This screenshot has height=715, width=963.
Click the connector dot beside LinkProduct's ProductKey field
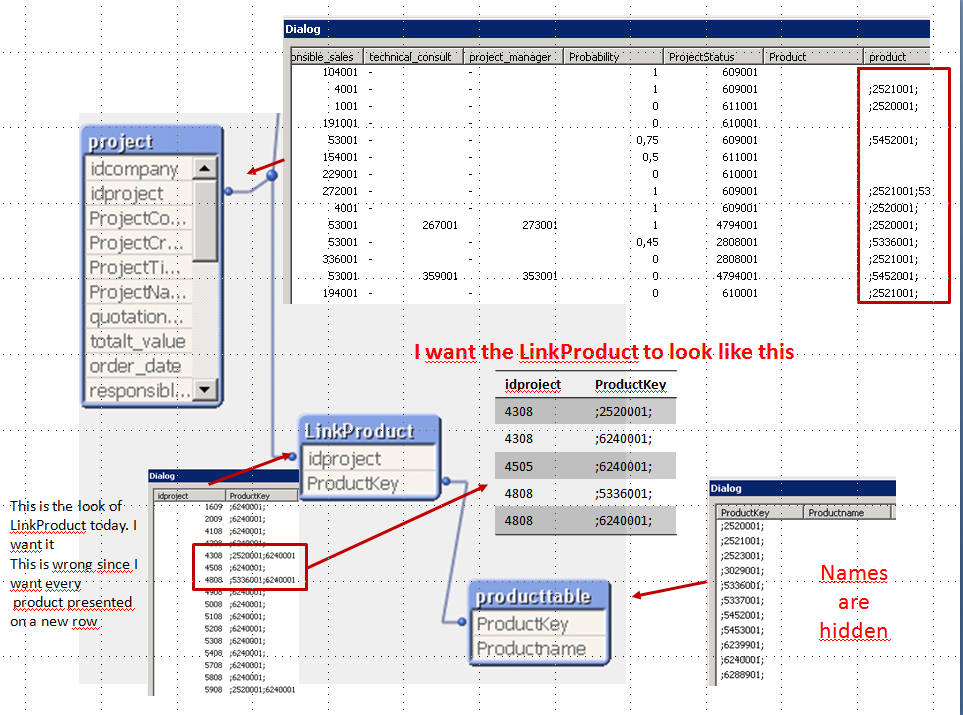pyautogui.click(x=446, y=481)
